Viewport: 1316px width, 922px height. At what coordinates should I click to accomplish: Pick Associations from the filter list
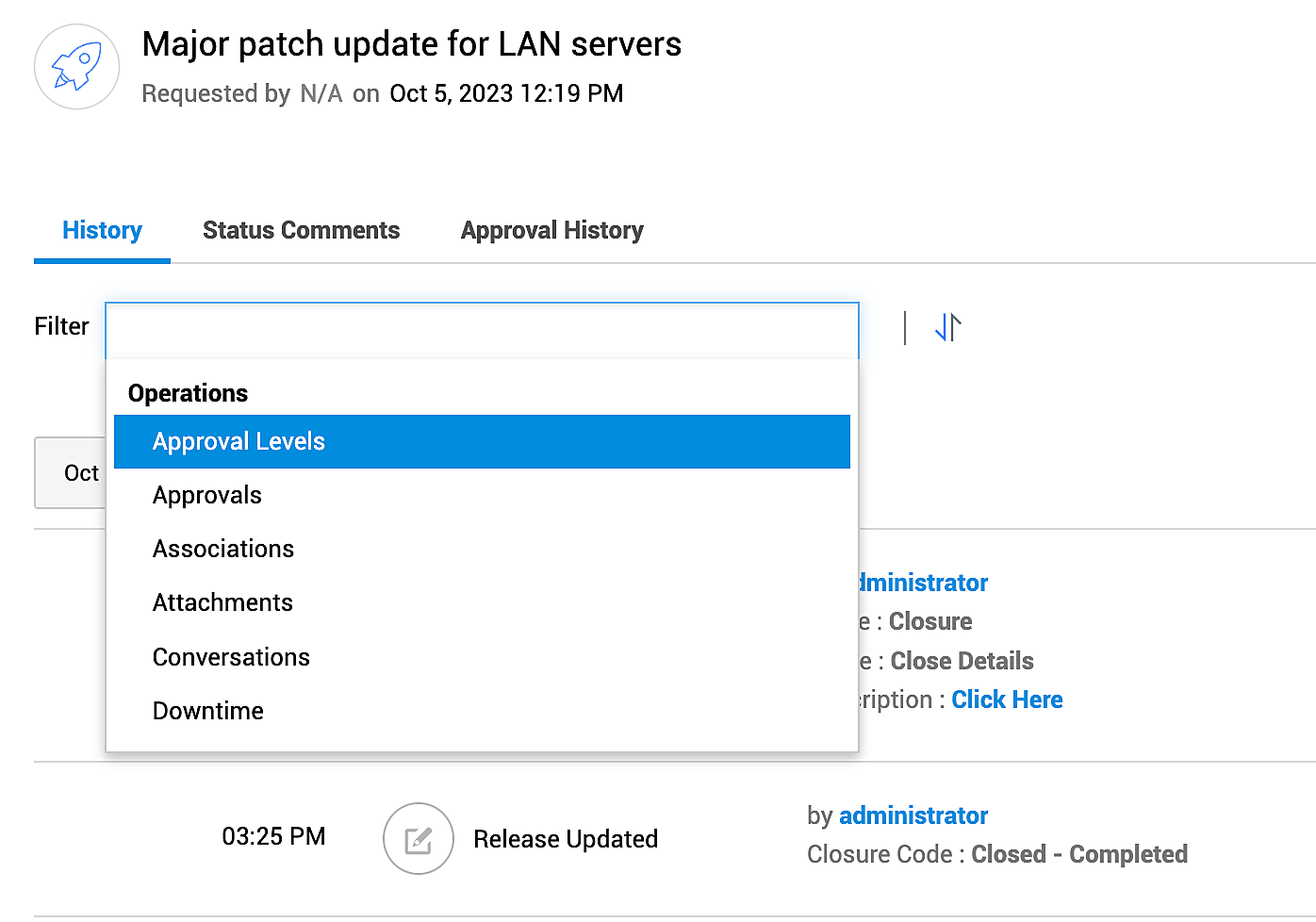482,549
